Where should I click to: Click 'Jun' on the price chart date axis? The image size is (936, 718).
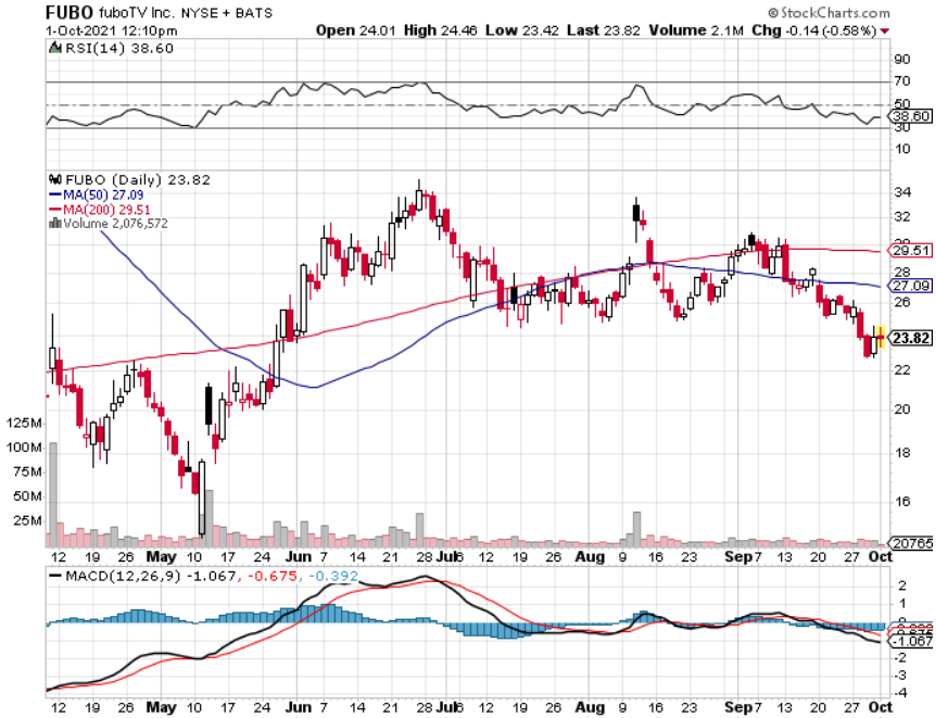pyautogui.click(x=298, y=557)
